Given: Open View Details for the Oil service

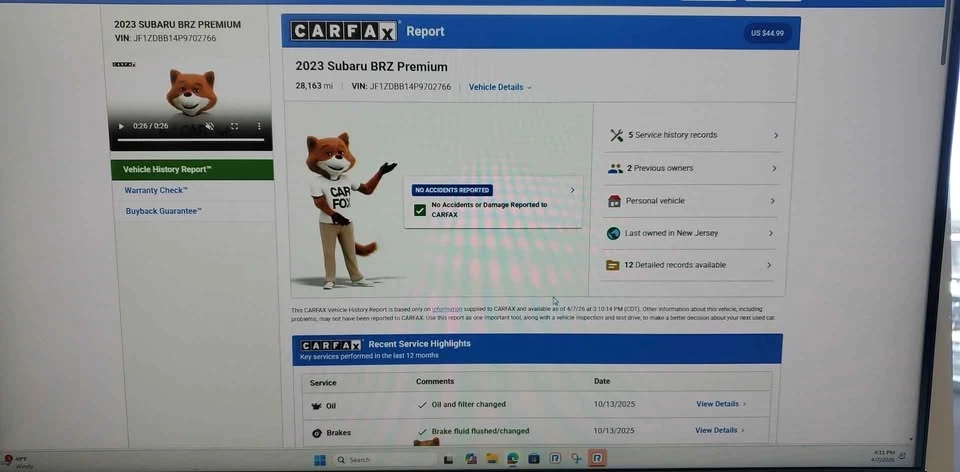Looking at the screenshot, I should click(721, 404).
